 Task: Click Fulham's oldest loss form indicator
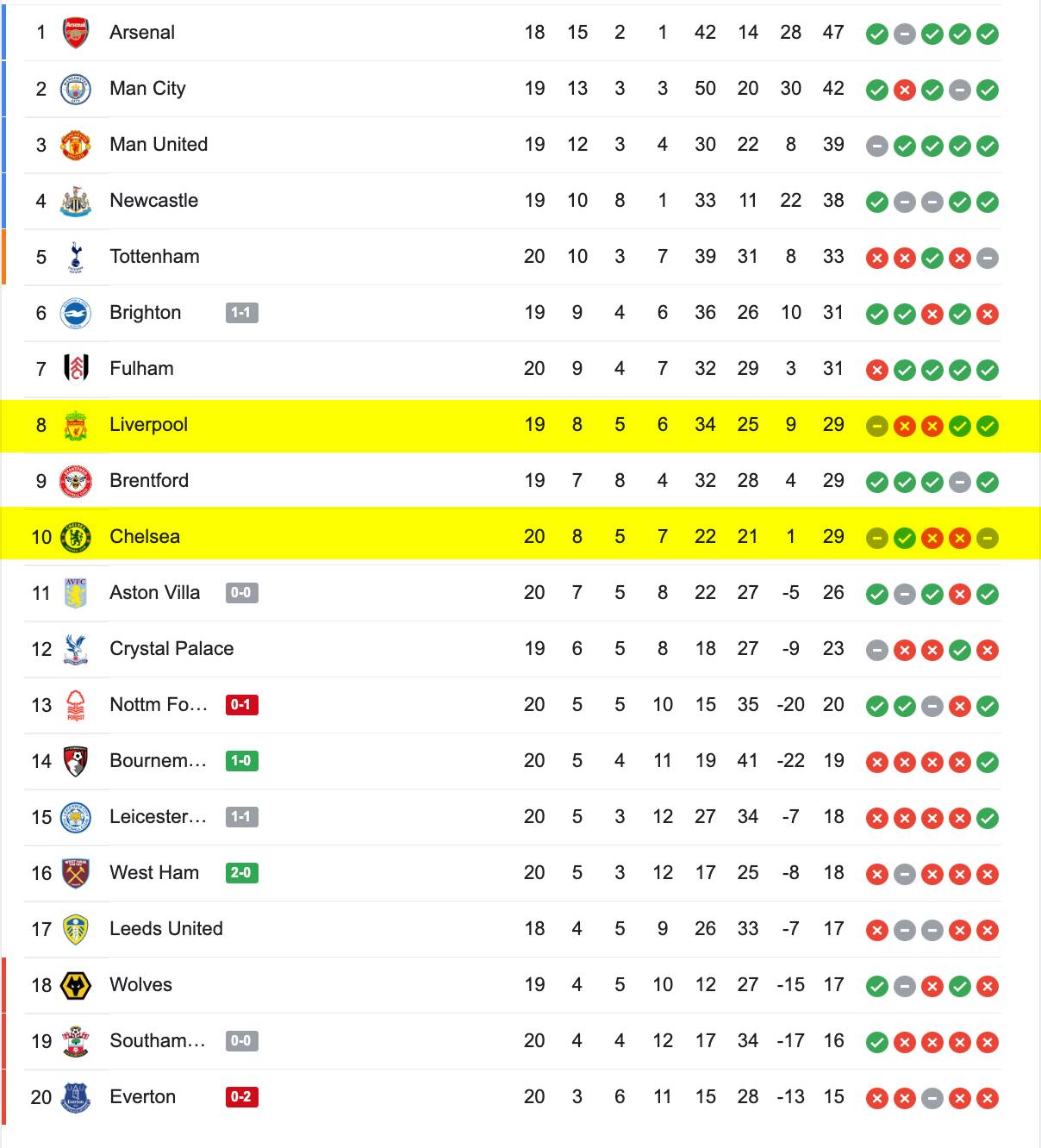tap(877, 370)
